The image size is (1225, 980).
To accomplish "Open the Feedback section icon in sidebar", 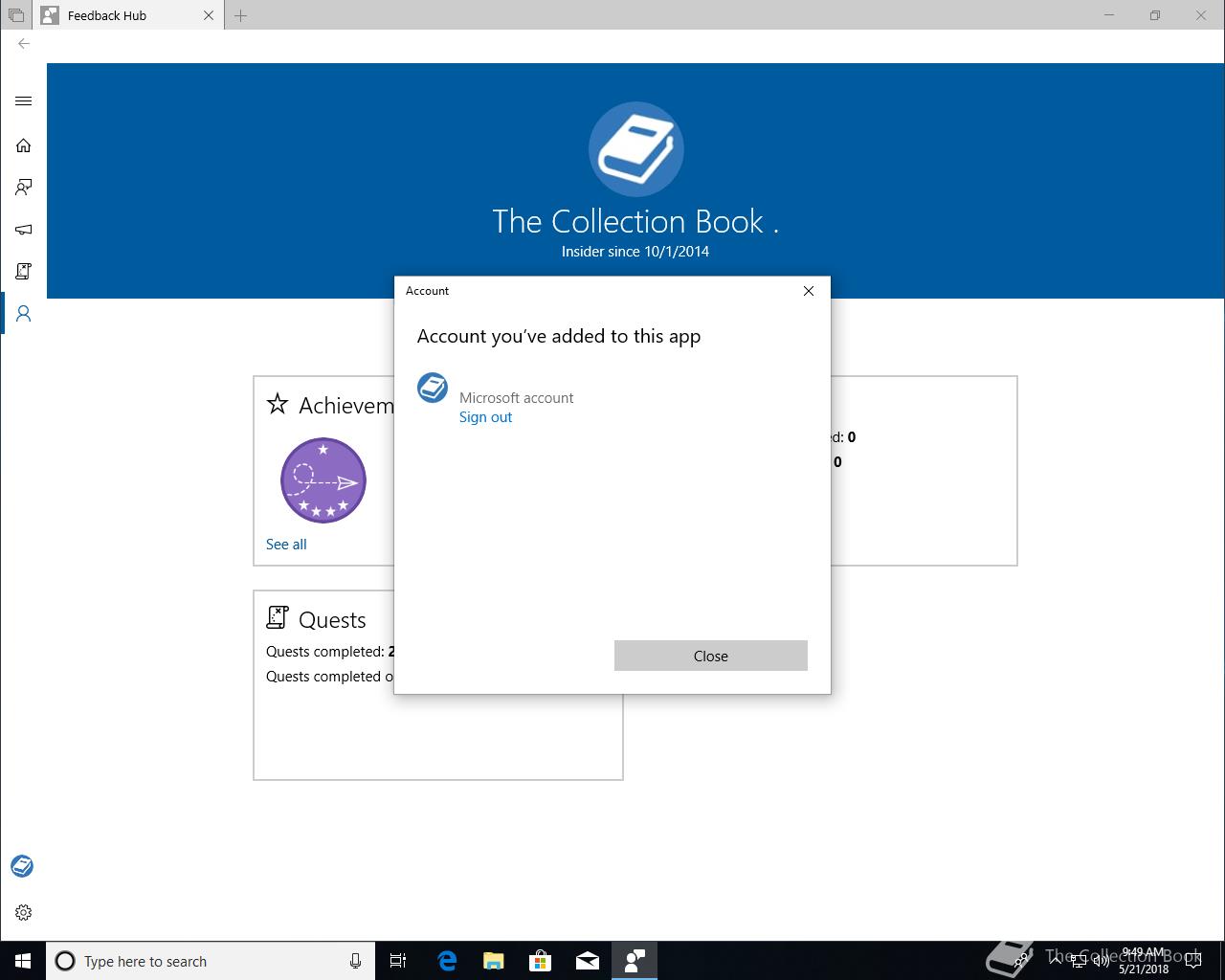I will 24,188.
